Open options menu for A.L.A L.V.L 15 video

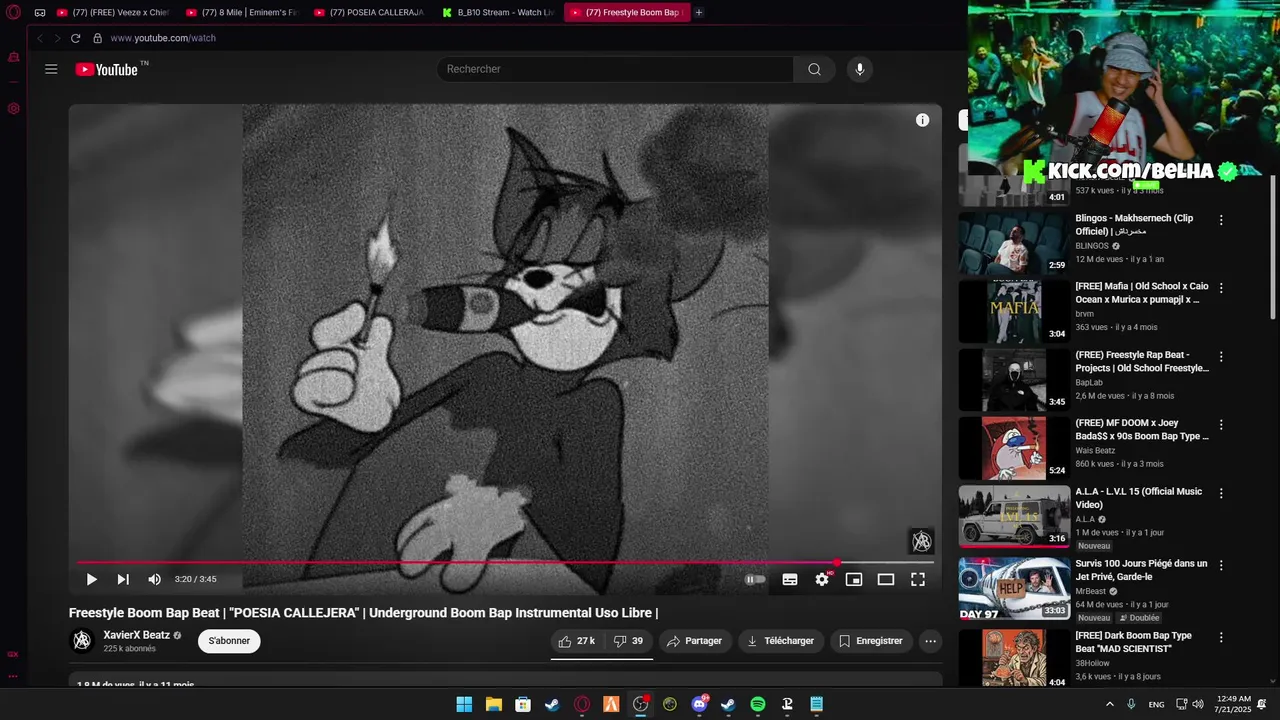[1221, 493]
